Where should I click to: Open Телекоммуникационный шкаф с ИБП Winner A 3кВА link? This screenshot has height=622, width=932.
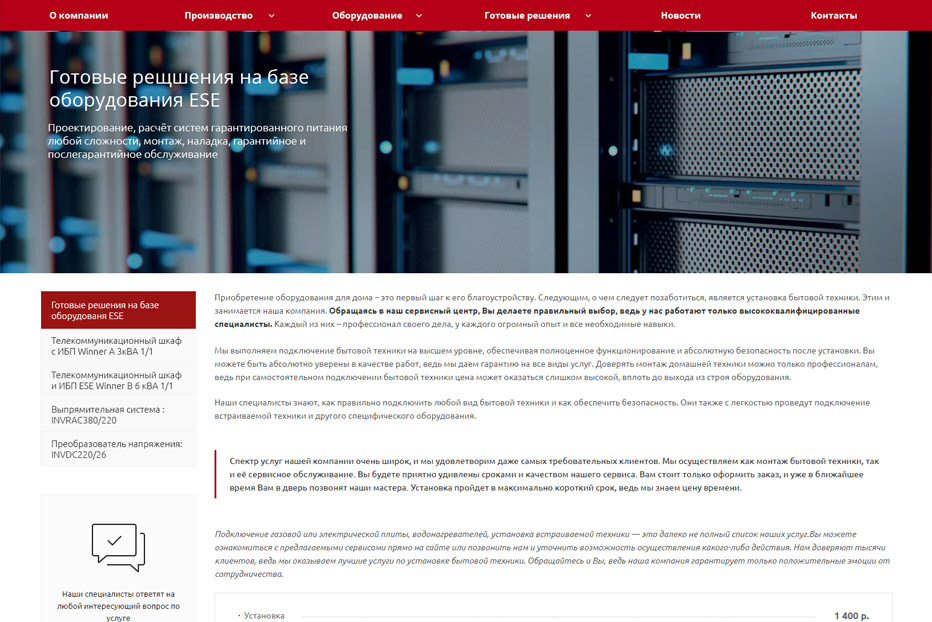pos(118,346)
